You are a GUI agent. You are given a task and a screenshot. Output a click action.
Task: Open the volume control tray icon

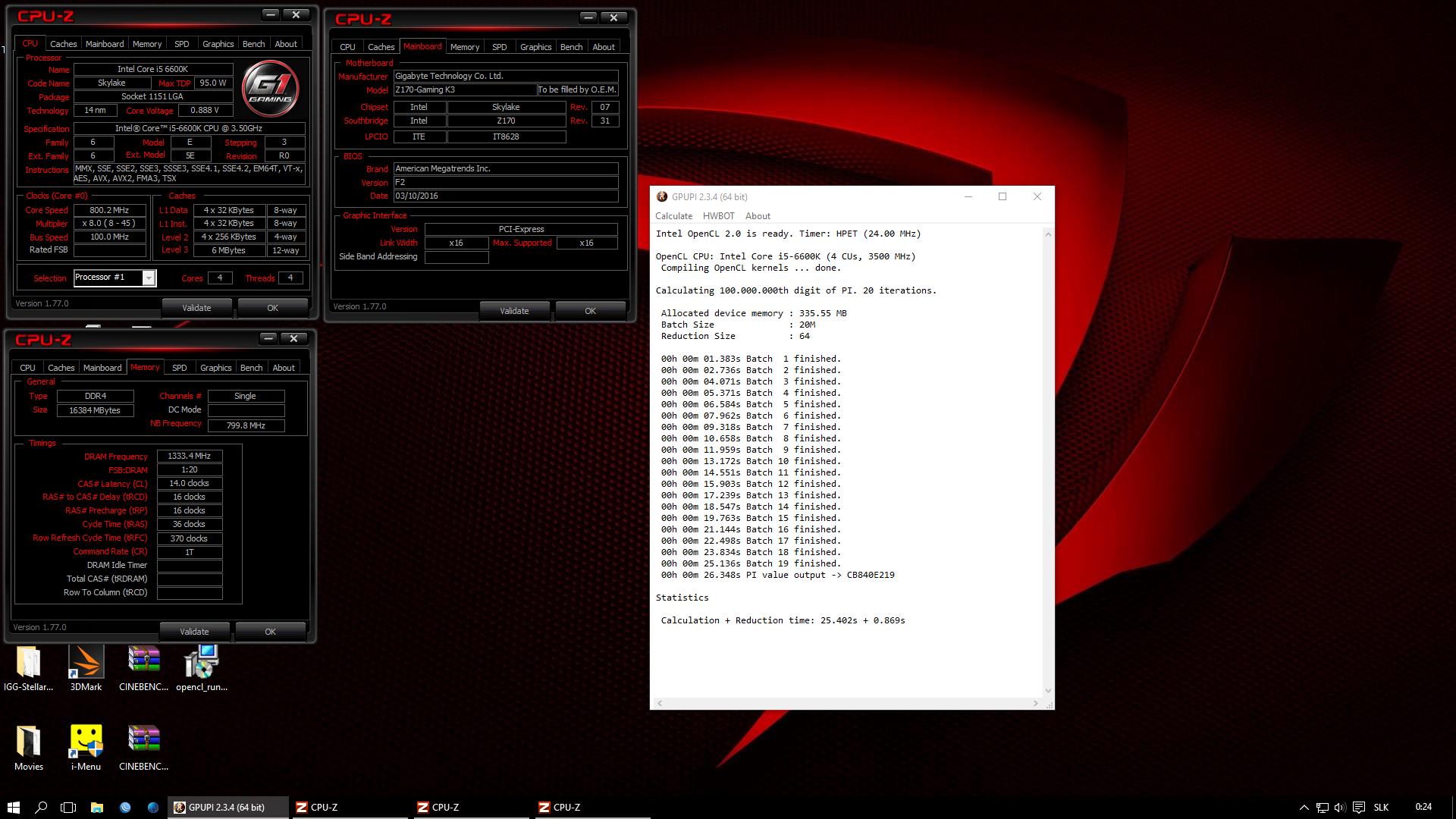tap(1340, 808)
